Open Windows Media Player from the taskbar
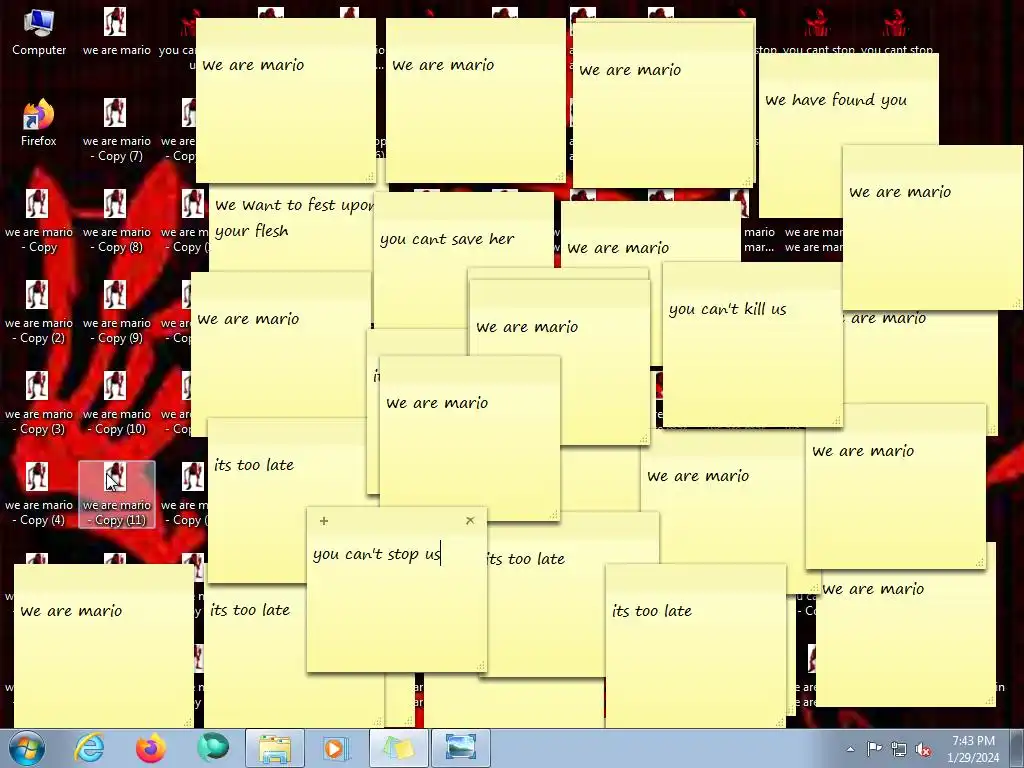 pyautogui.click(x=336, y=748)
